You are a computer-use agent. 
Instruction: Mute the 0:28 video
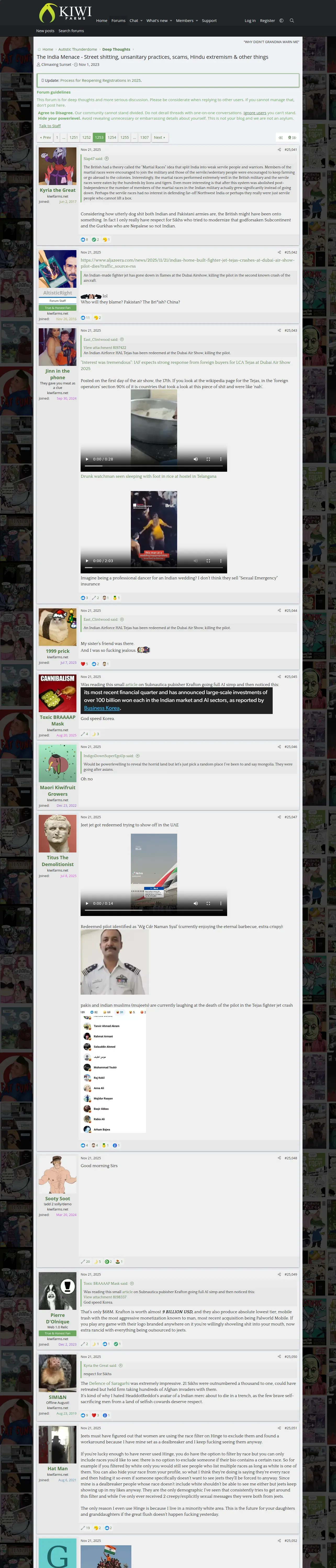point(196,460)
